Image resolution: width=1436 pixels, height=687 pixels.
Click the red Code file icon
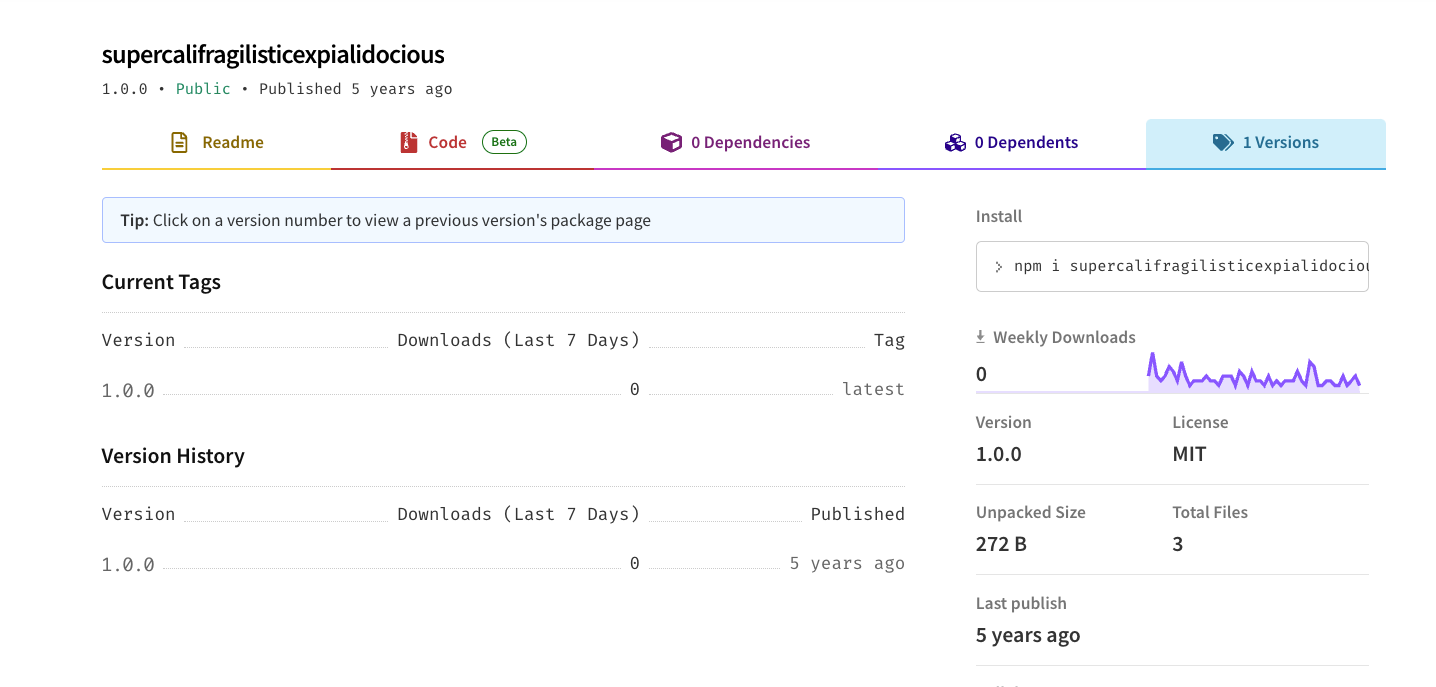407,143
